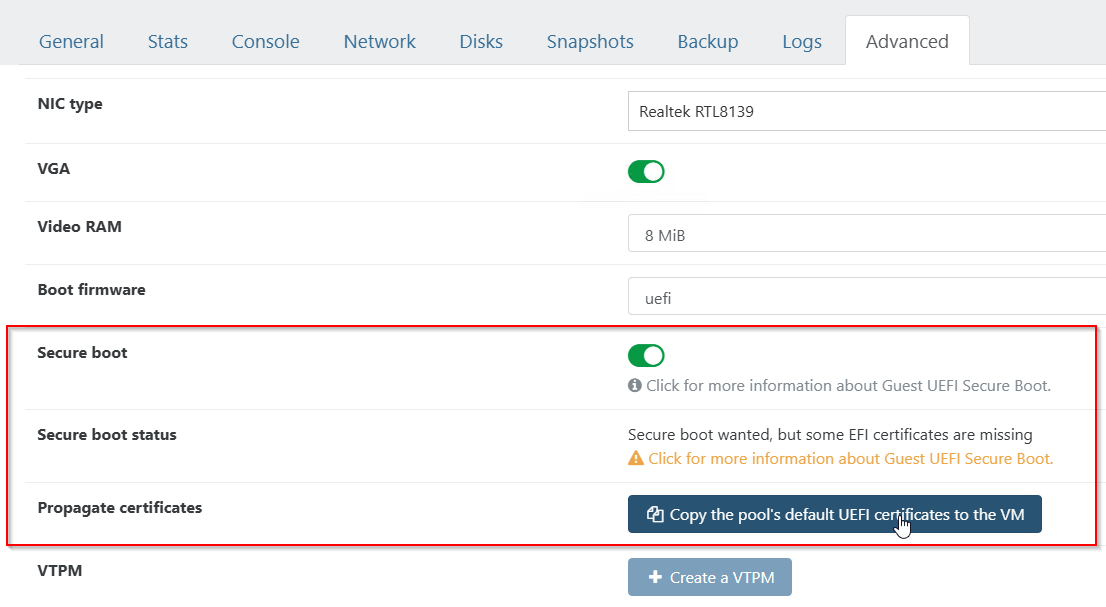The image size is (1106, 607).
Task: Open the Snapshots tab
Action: [590, 42]
